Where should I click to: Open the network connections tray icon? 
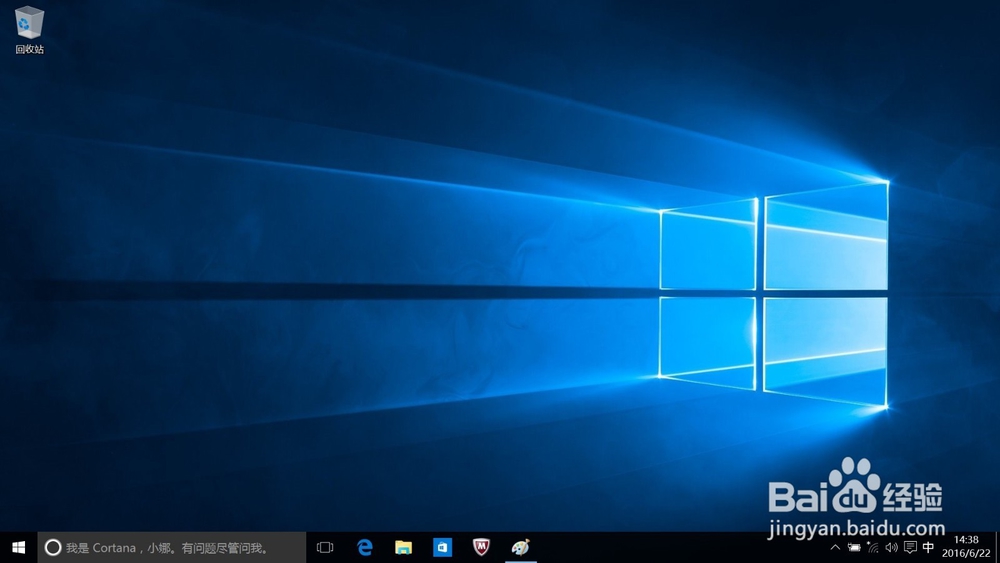[873, 547]
